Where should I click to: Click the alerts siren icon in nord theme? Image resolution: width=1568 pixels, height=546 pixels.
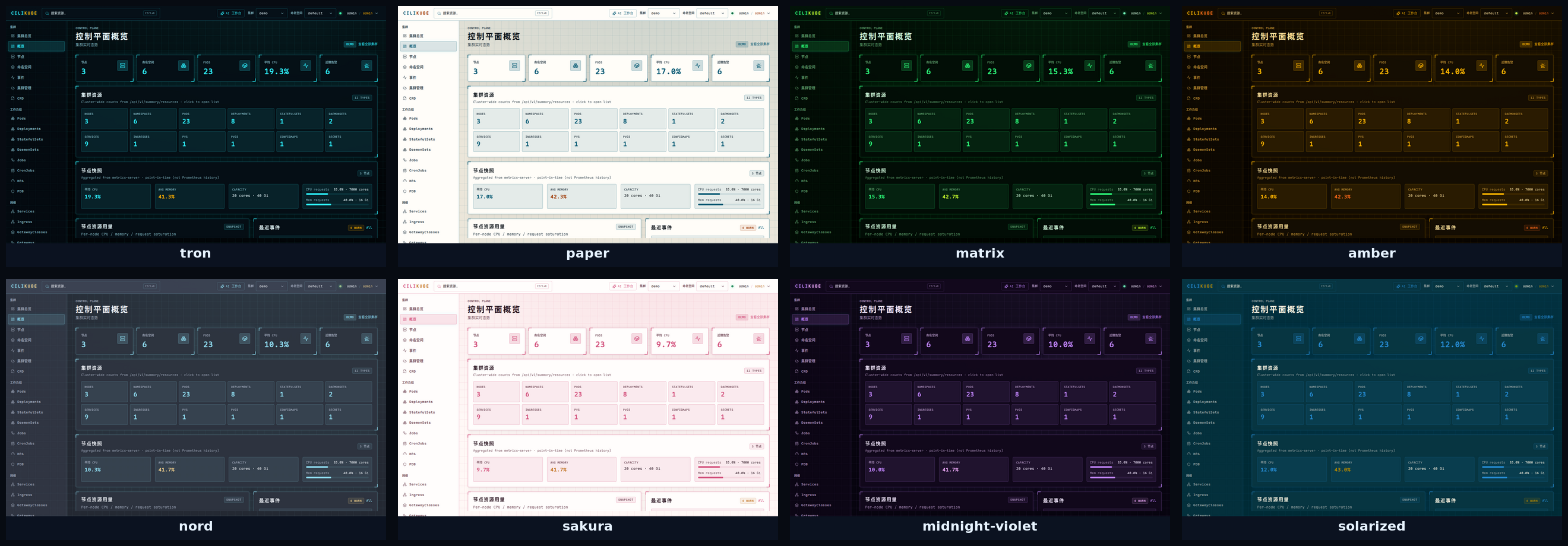pyautogui.click(x=366, y=339)
